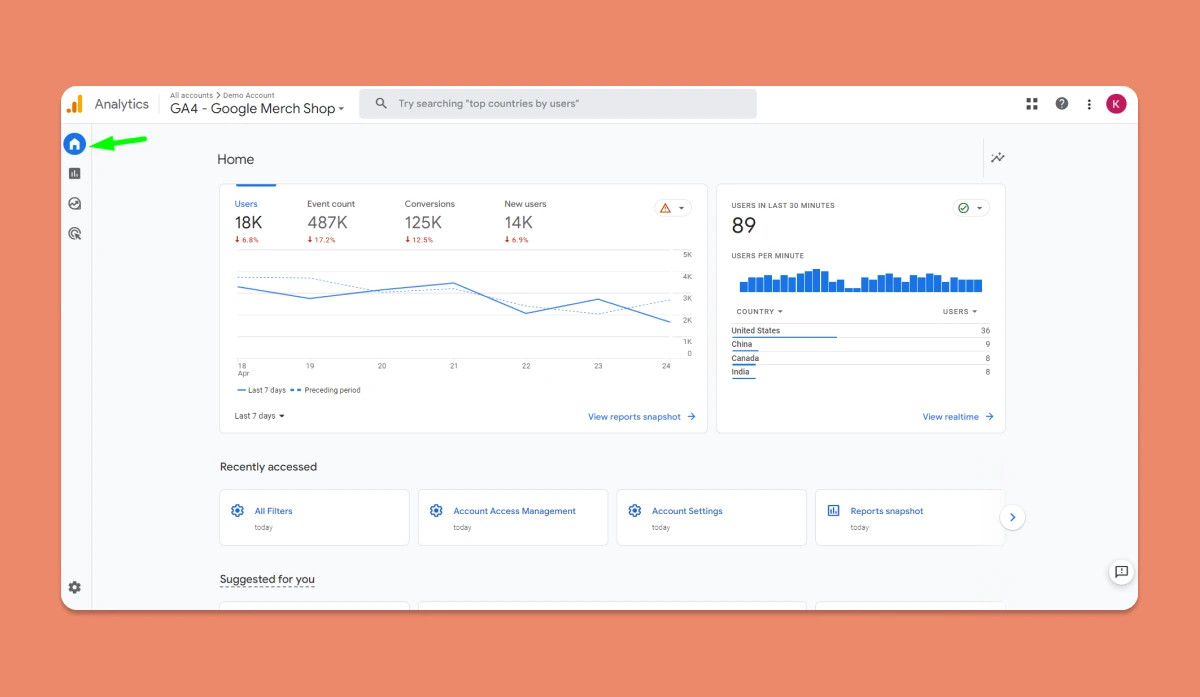Click the Google Analytics logo

[x=75, y=104]
